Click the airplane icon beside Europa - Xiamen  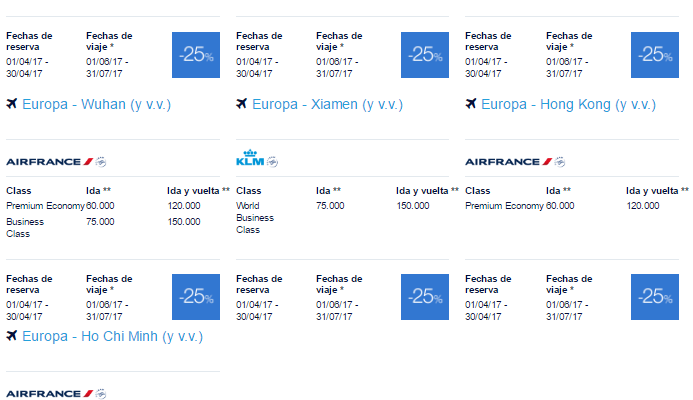[x=241, y=104]
